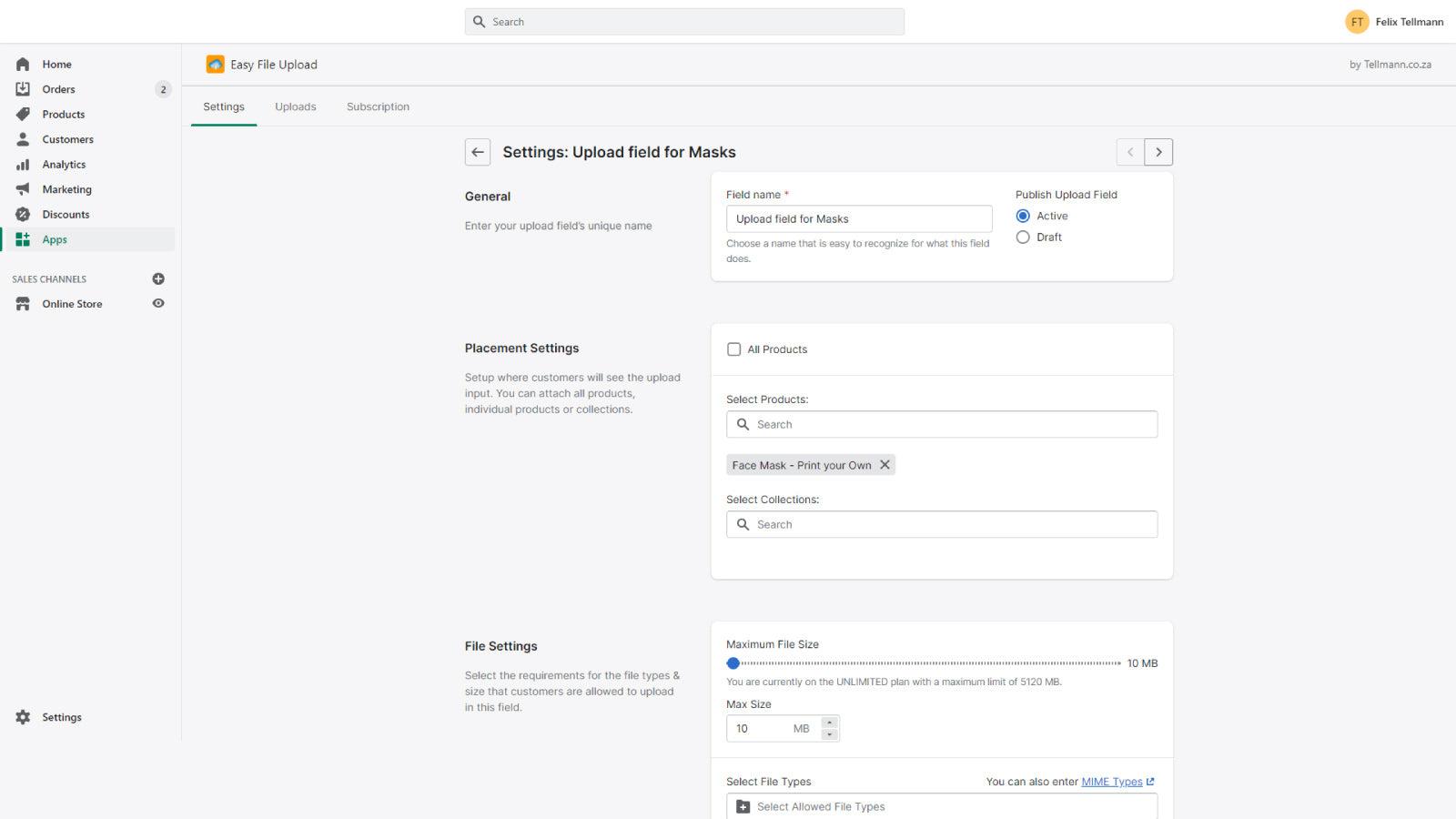
Task: Remove the Face Mask product tag
Action: [885, 464]
